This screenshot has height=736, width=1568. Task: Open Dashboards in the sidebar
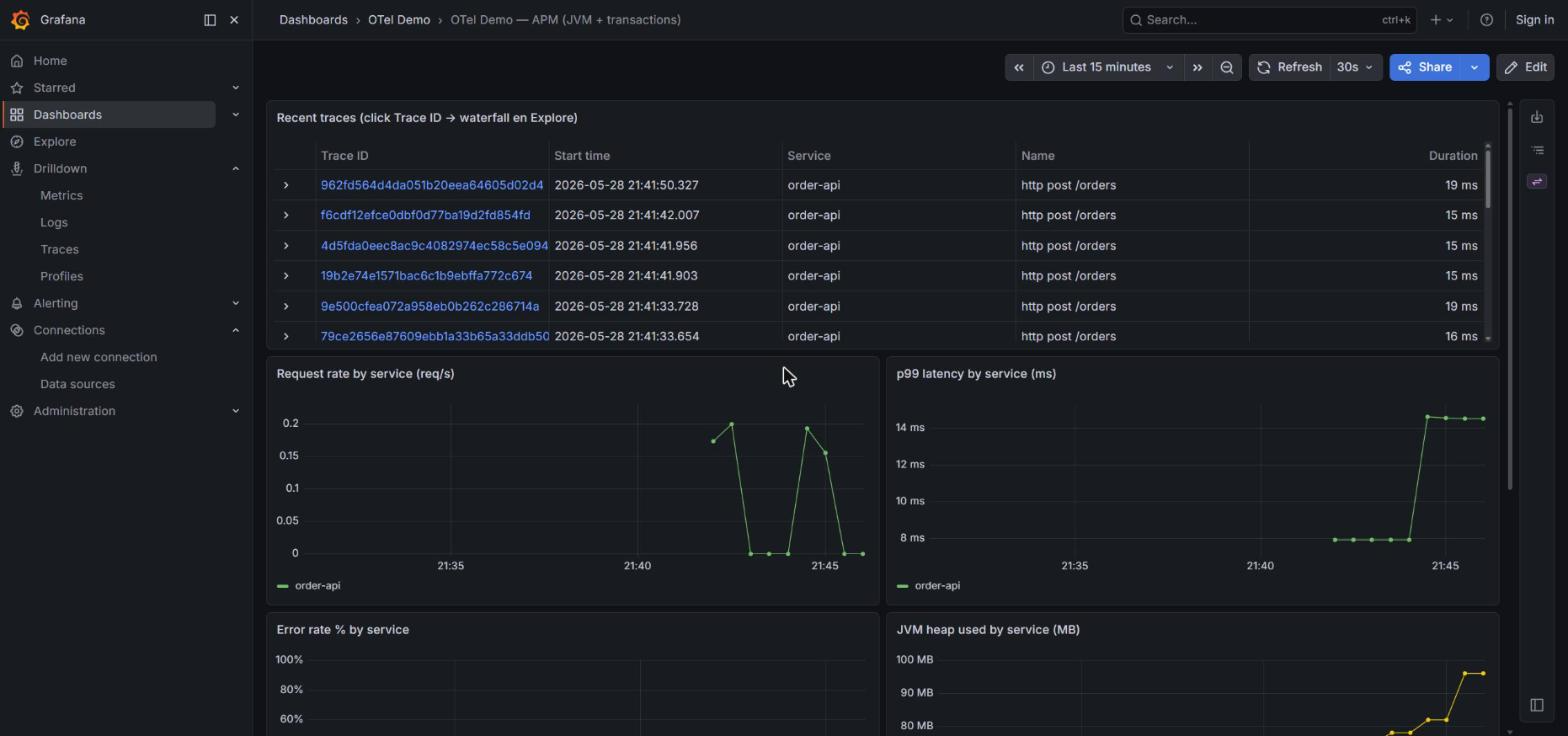67,115
